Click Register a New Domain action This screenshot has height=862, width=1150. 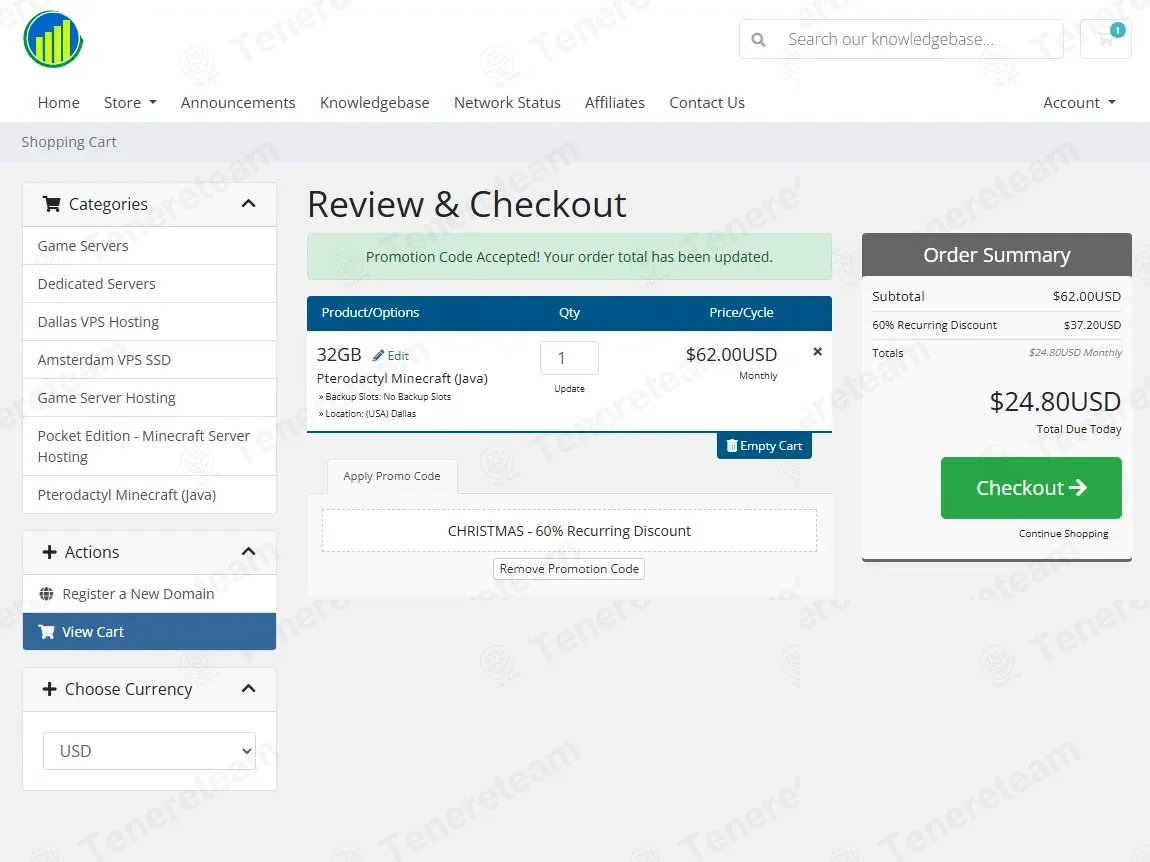pyautogui.click(x=149, y=593)
